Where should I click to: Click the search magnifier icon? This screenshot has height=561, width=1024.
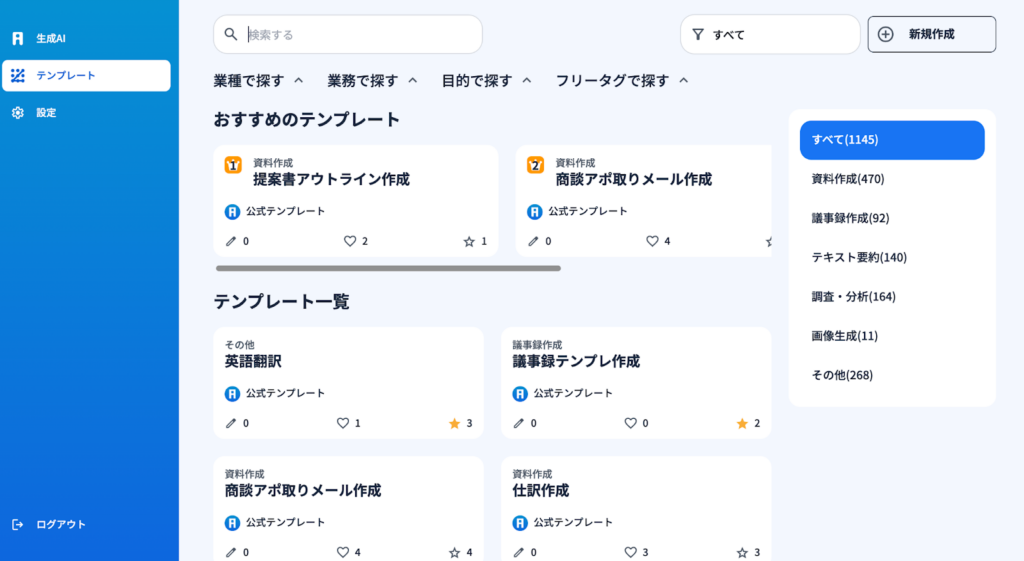point(231,34)
